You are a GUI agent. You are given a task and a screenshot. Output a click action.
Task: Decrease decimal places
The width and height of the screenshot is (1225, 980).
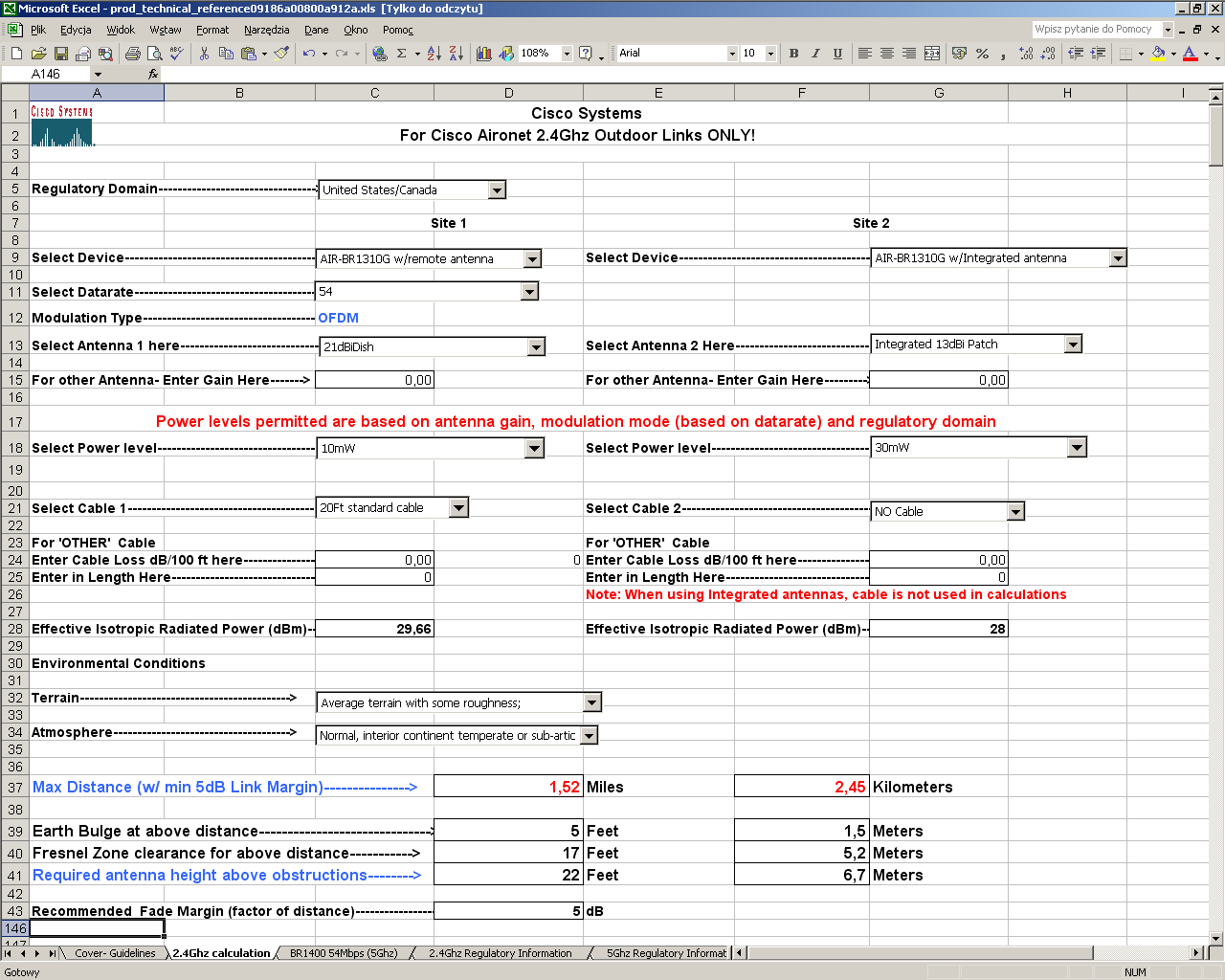(x=1048, y=54)
